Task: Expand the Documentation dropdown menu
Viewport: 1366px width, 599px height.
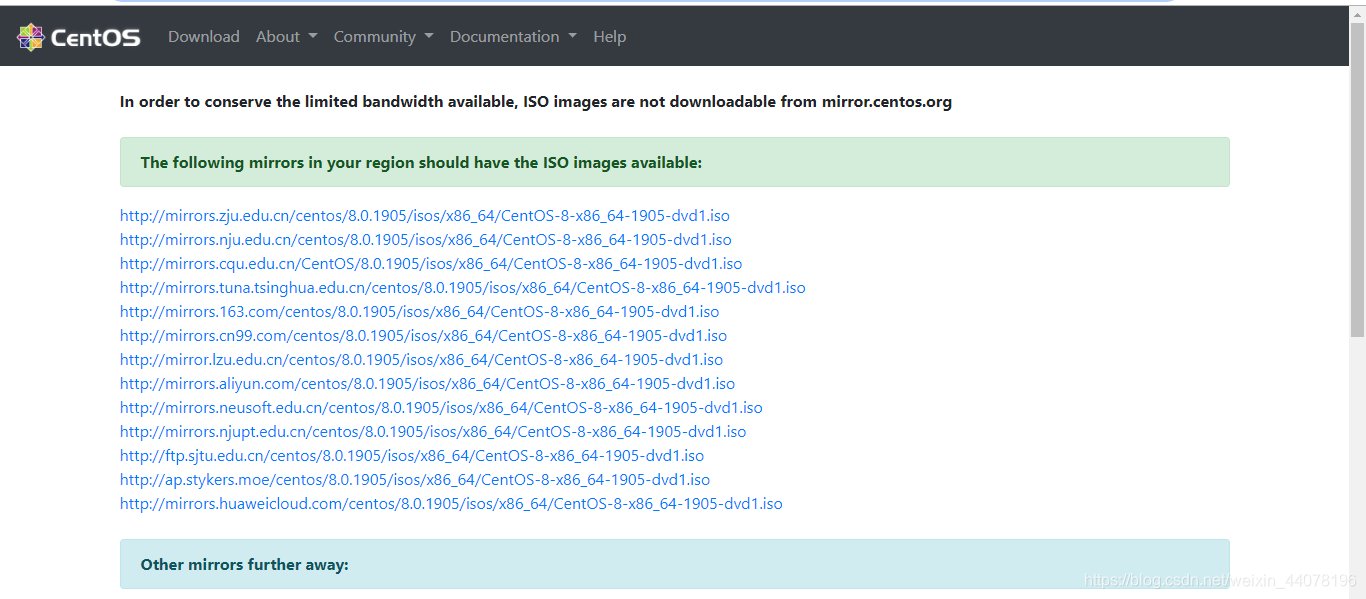Action: pos(513,37)
